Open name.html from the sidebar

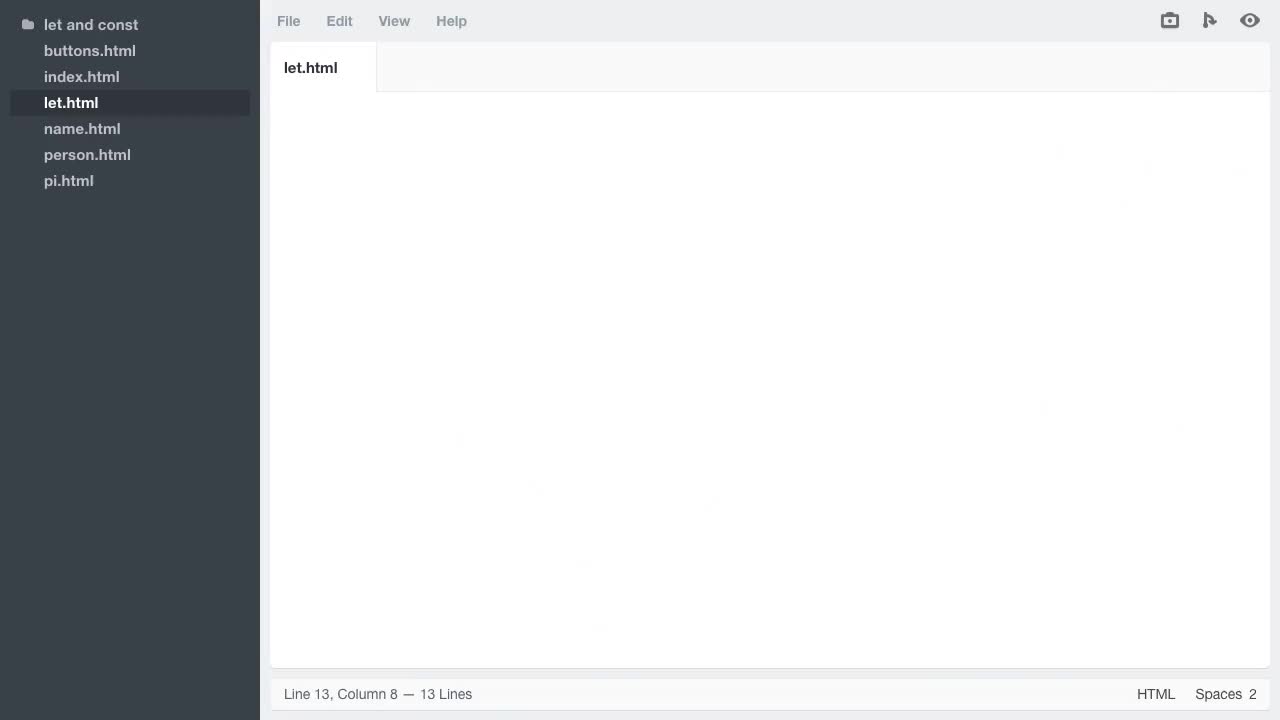tap(82, 128)
